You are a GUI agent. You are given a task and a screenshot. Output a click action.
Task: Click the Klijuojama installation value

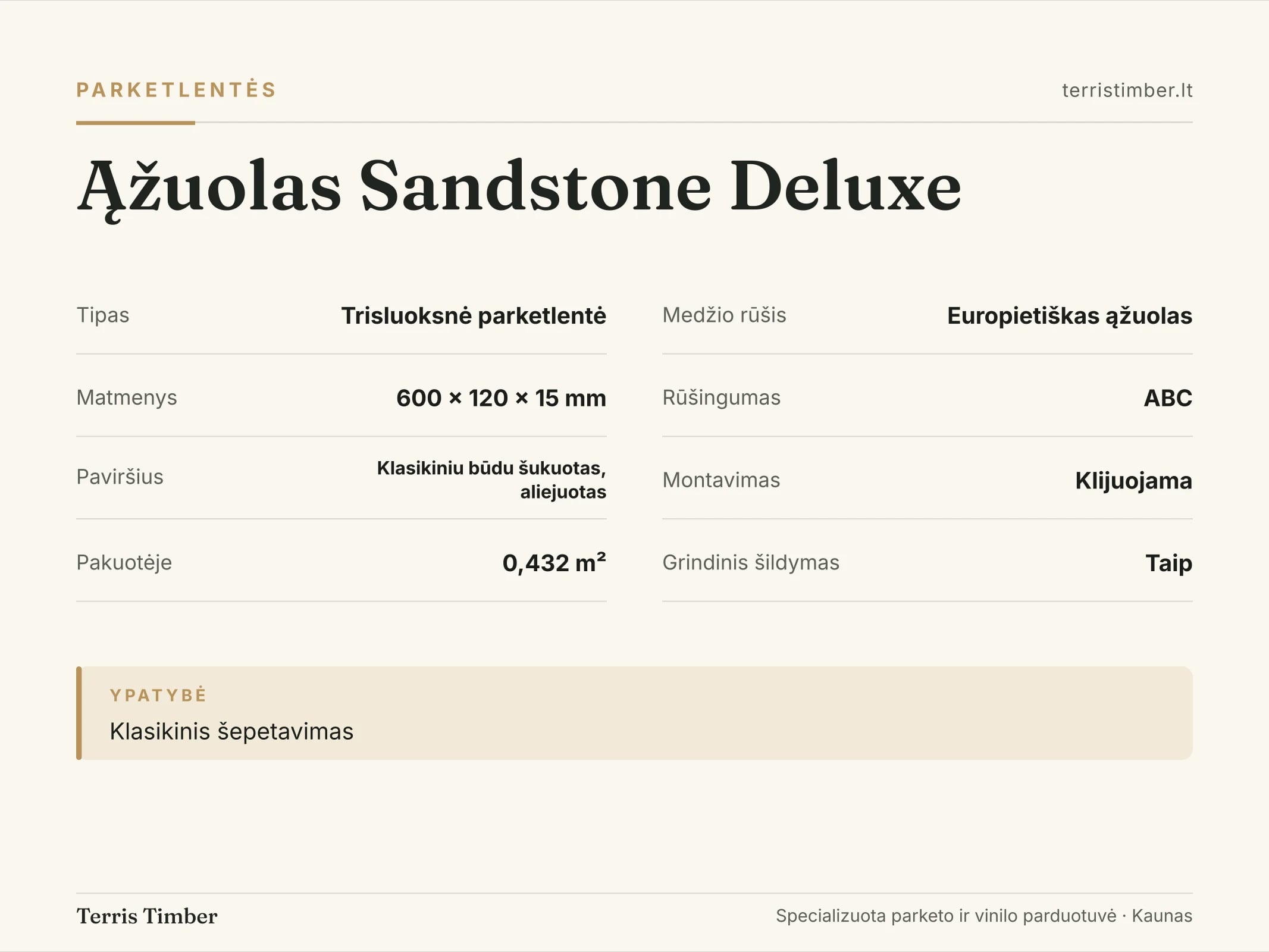(x=1133, y=481)
